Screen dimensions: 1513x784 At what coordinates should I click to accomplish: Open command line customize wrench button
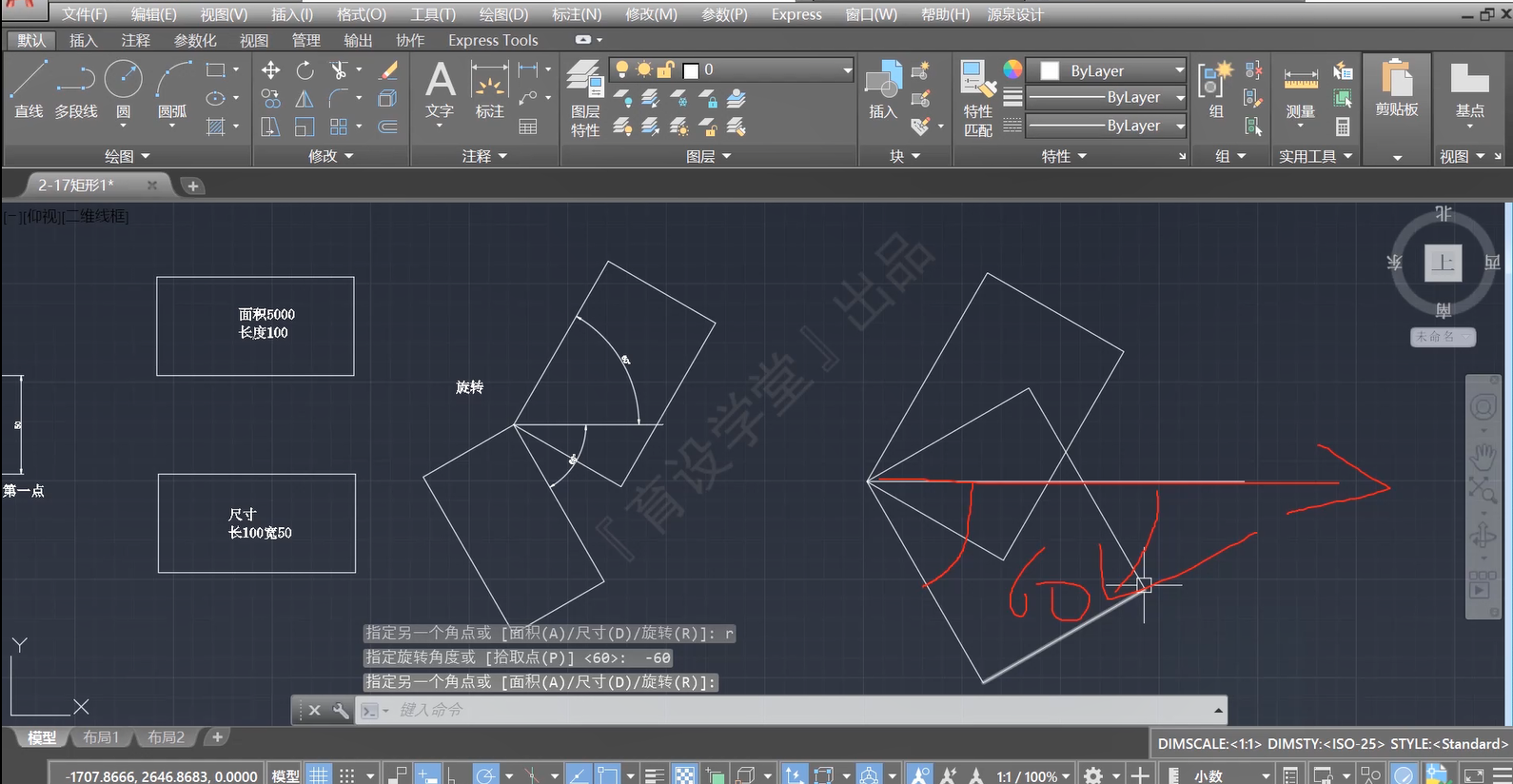[340, 710]
